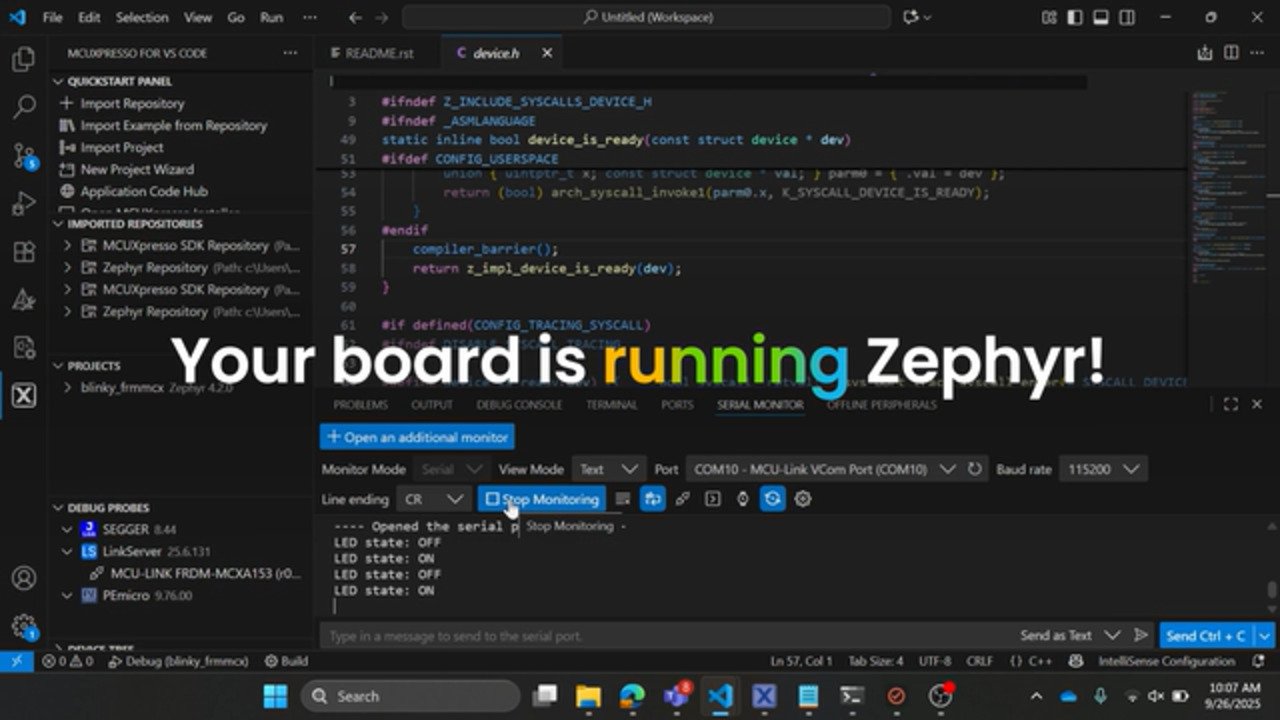Toggle the clear output icon after Stop Monitoring
Viewport: 1280px width, 720px height.
[x=622, y=499]
